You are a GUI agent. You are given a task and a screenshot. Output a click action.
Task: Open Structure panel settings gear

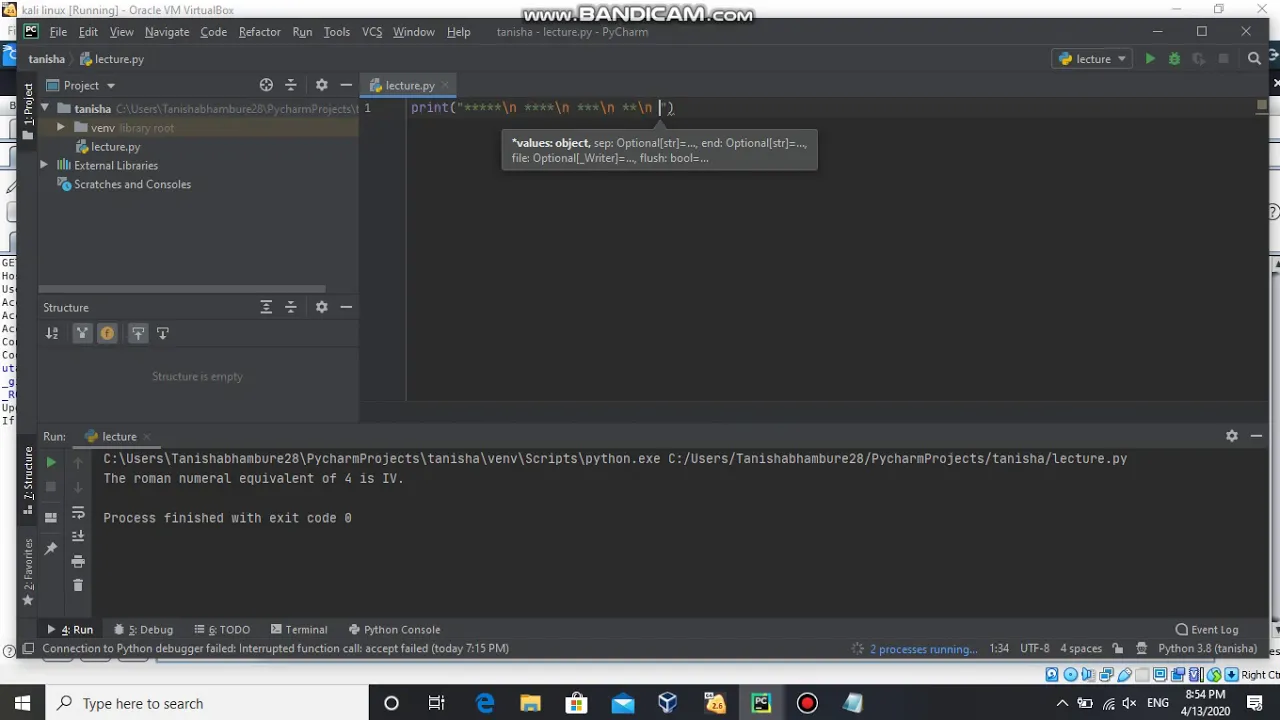coord(321,307)
